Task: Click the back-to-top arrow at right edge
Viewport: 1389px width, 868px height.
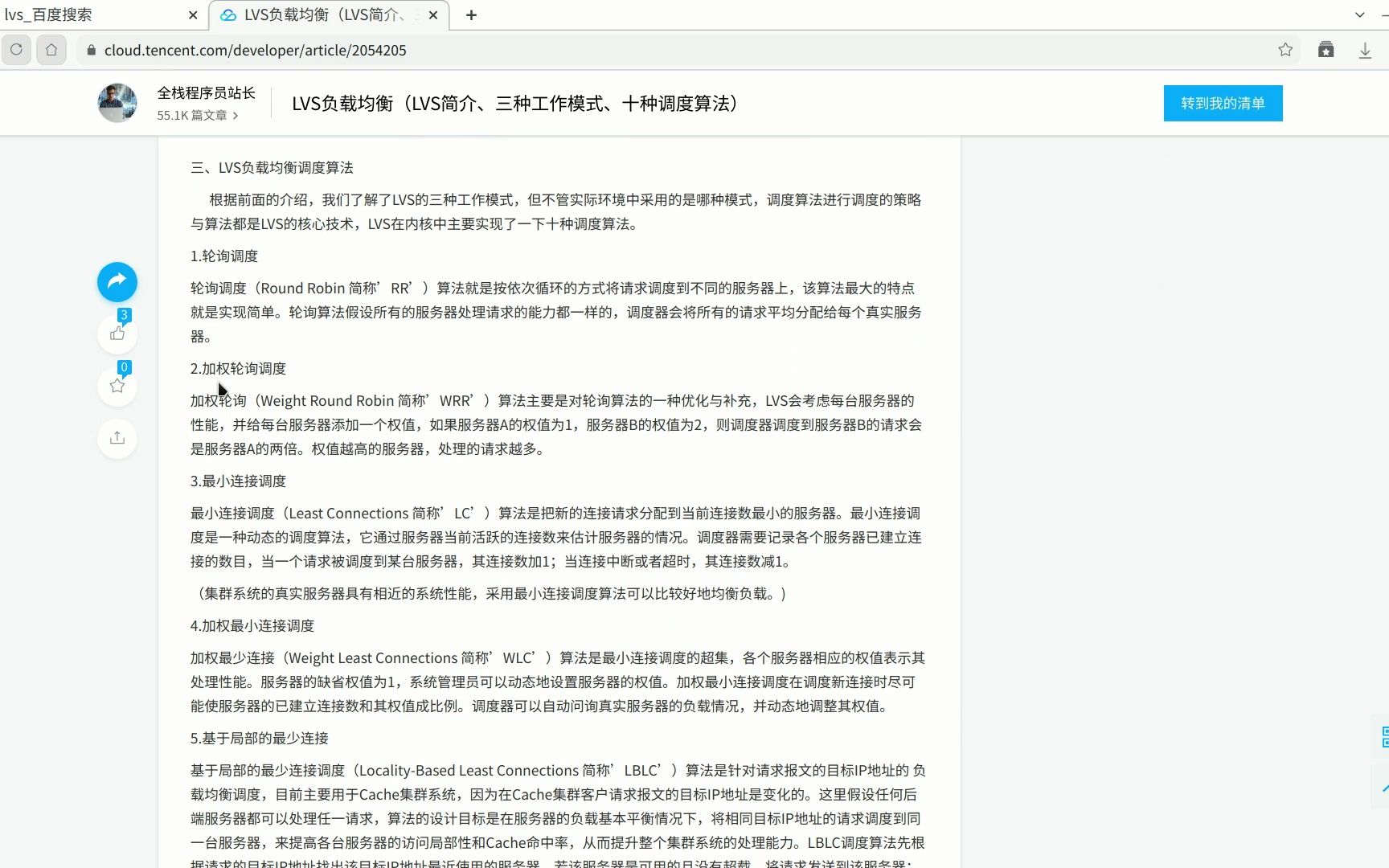Action: click(x=1383, y=788)
